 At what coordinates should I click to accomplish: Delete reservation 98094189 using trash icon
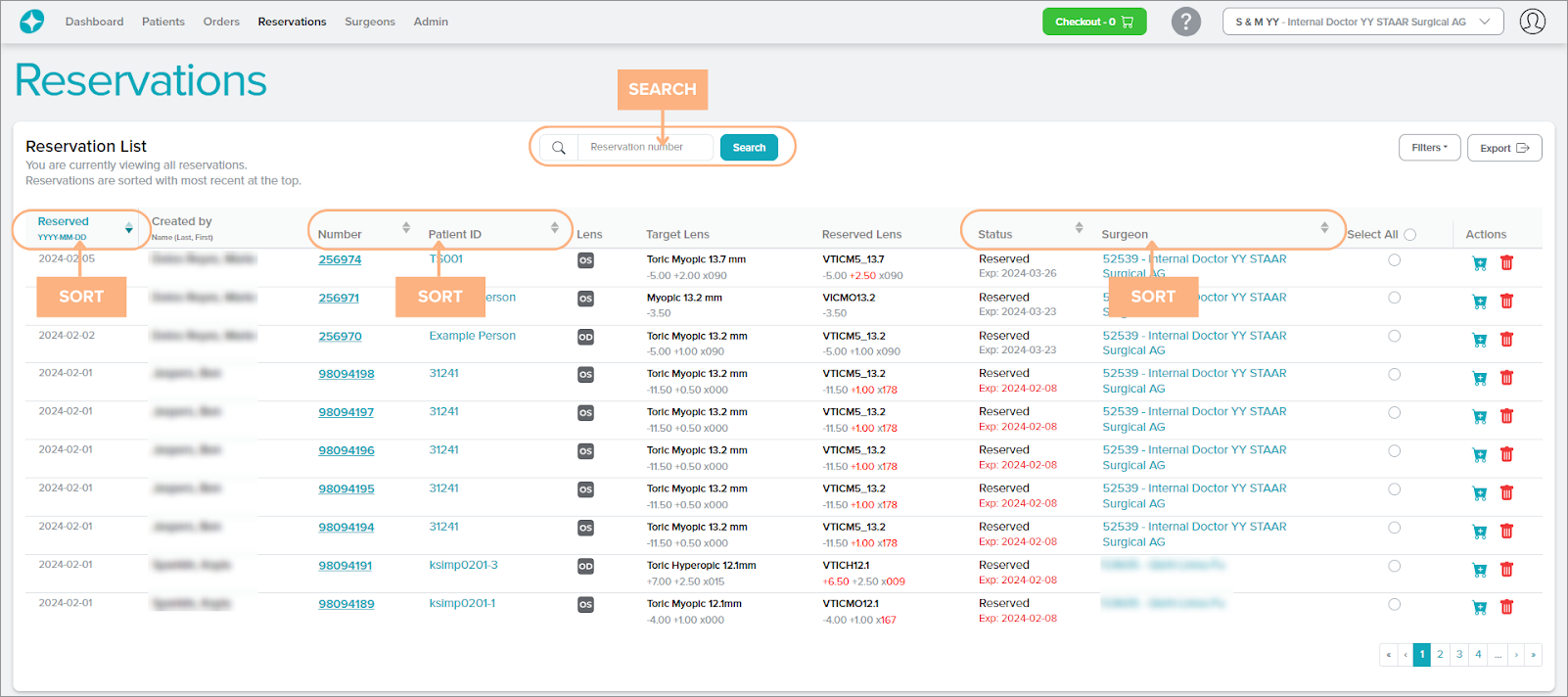[x=1506, y=607]
